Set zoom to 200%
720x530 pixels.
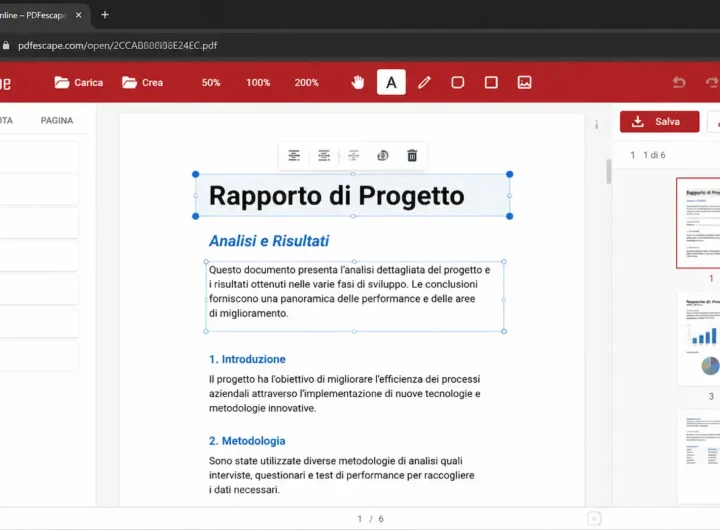(306, 83)
